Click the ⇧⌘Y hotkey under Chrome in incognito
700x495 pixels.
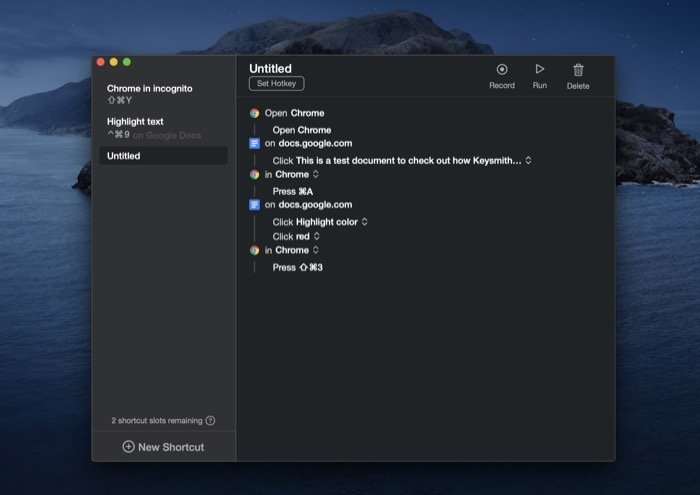pyautogui.click(x=119, y=100)
